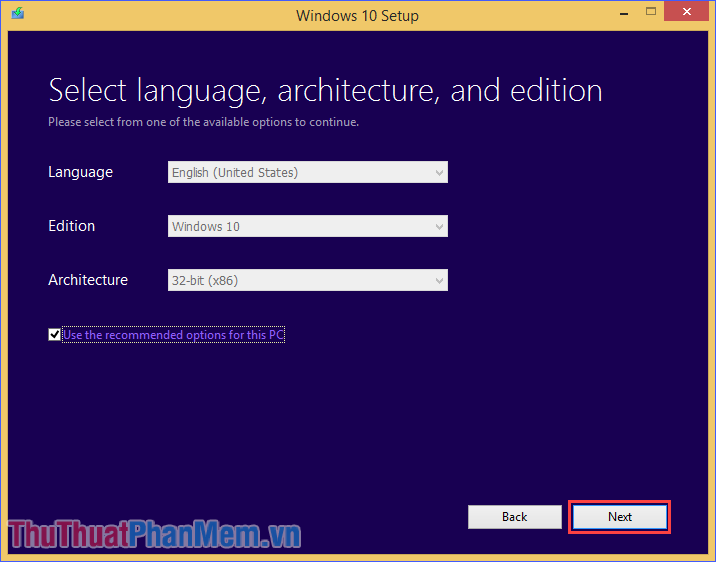Uncheck Use the recommended options for this PC

pos(54,335)
